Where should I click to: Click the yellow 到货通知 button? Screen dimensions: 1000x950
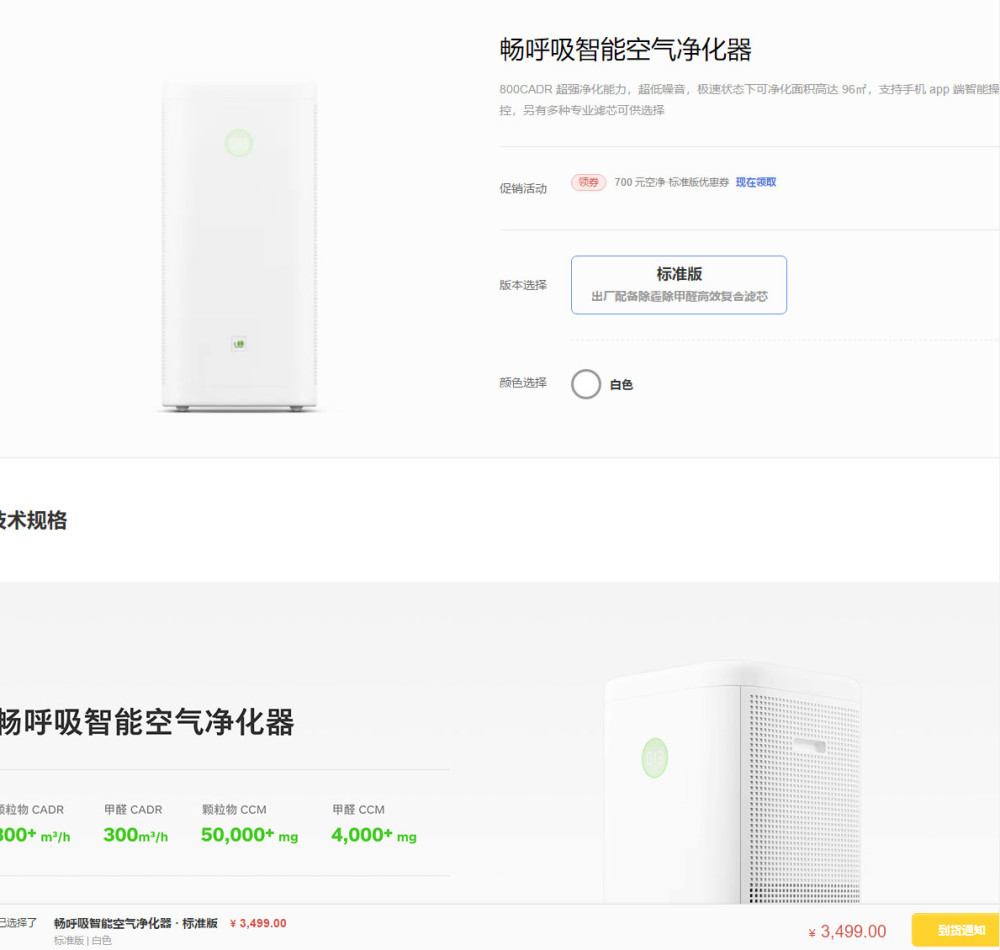[x=955, y=930]
